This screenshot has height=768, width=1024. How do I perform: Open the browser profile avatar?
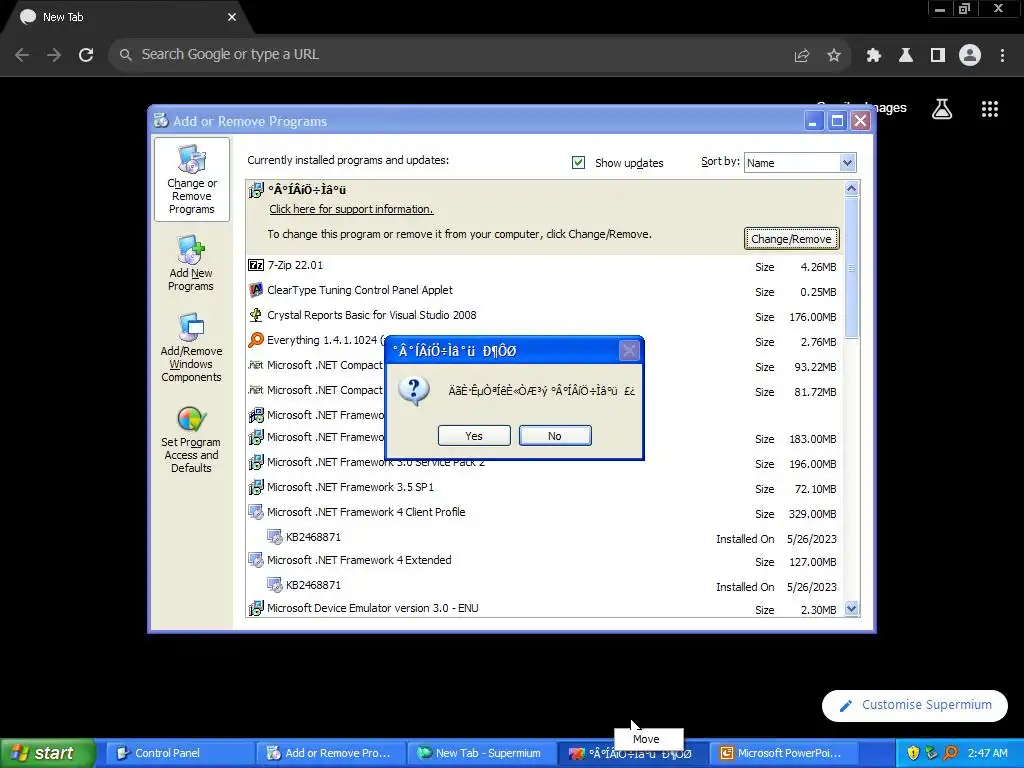[x=970, y=55]
